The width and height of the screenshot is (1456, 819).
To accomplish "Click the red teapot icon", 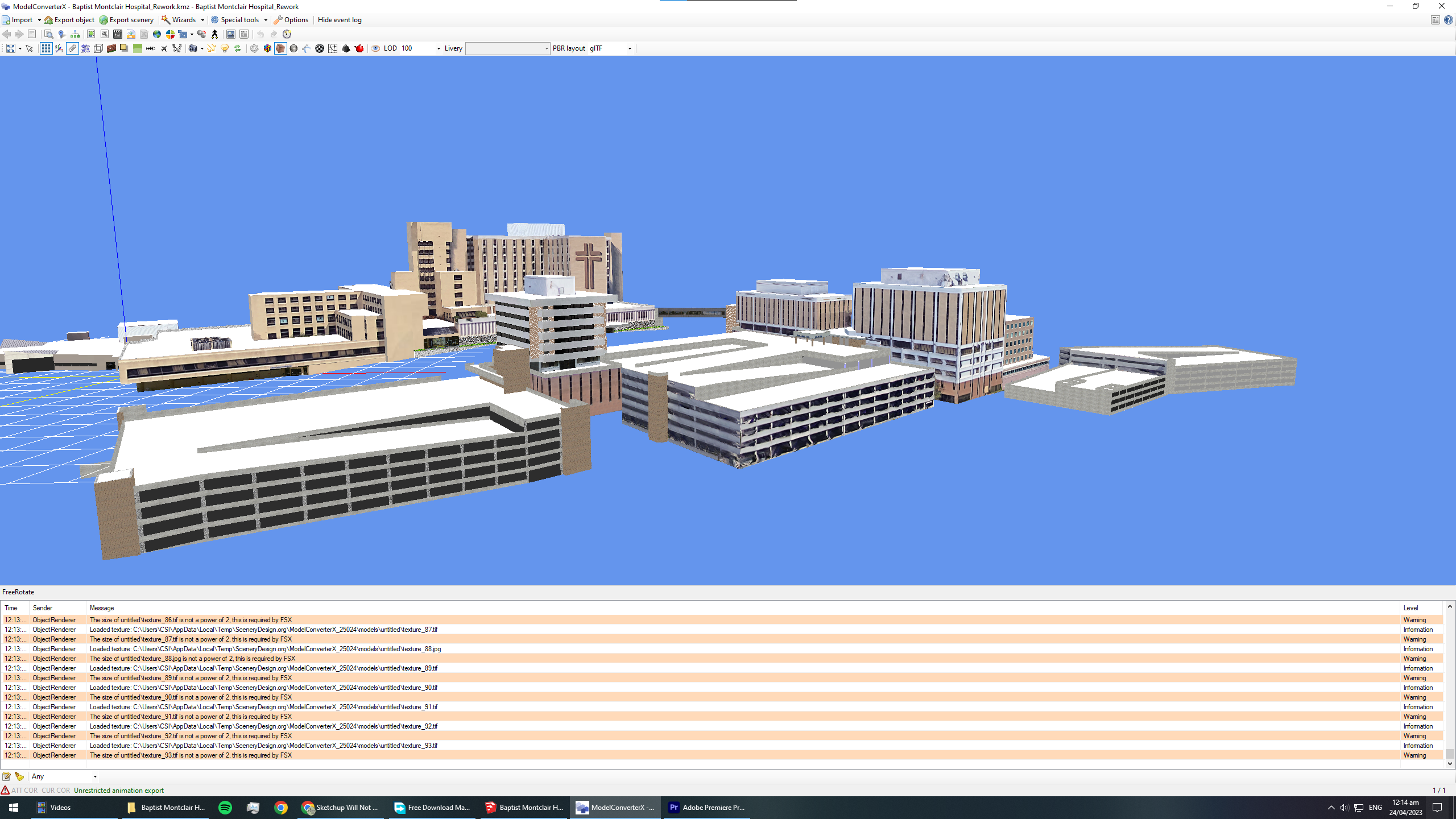I will click(x=359, y=48).
